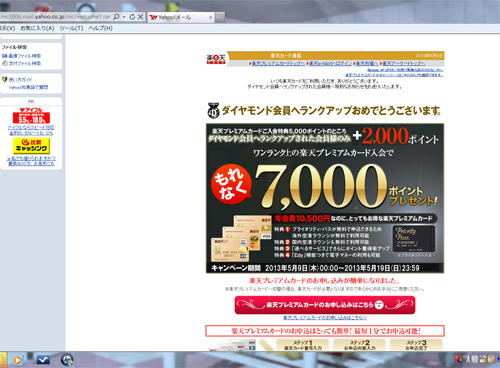This screenshot has width=500, height=368.
Task: Click the IME language indicator in the tray
Action: (472, 359)
